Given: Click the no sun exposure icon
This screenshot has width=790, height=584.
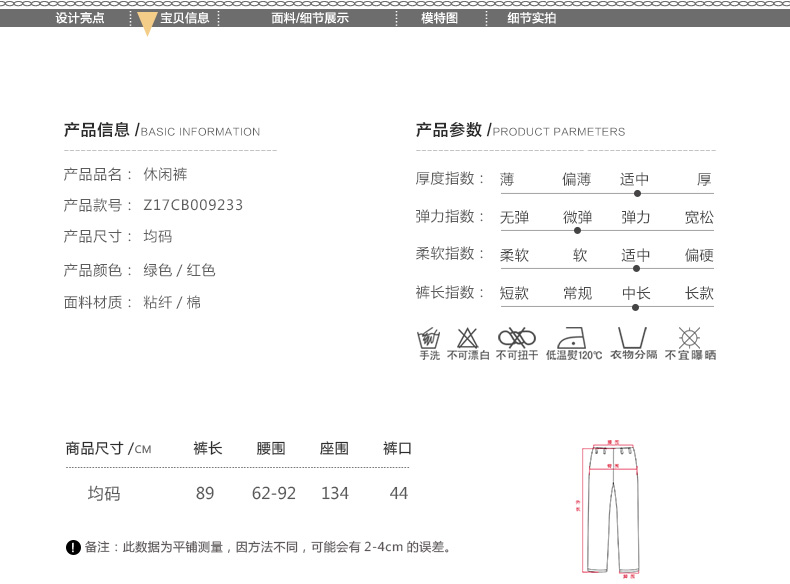Looking at the screenshot, I should (690, 337).
